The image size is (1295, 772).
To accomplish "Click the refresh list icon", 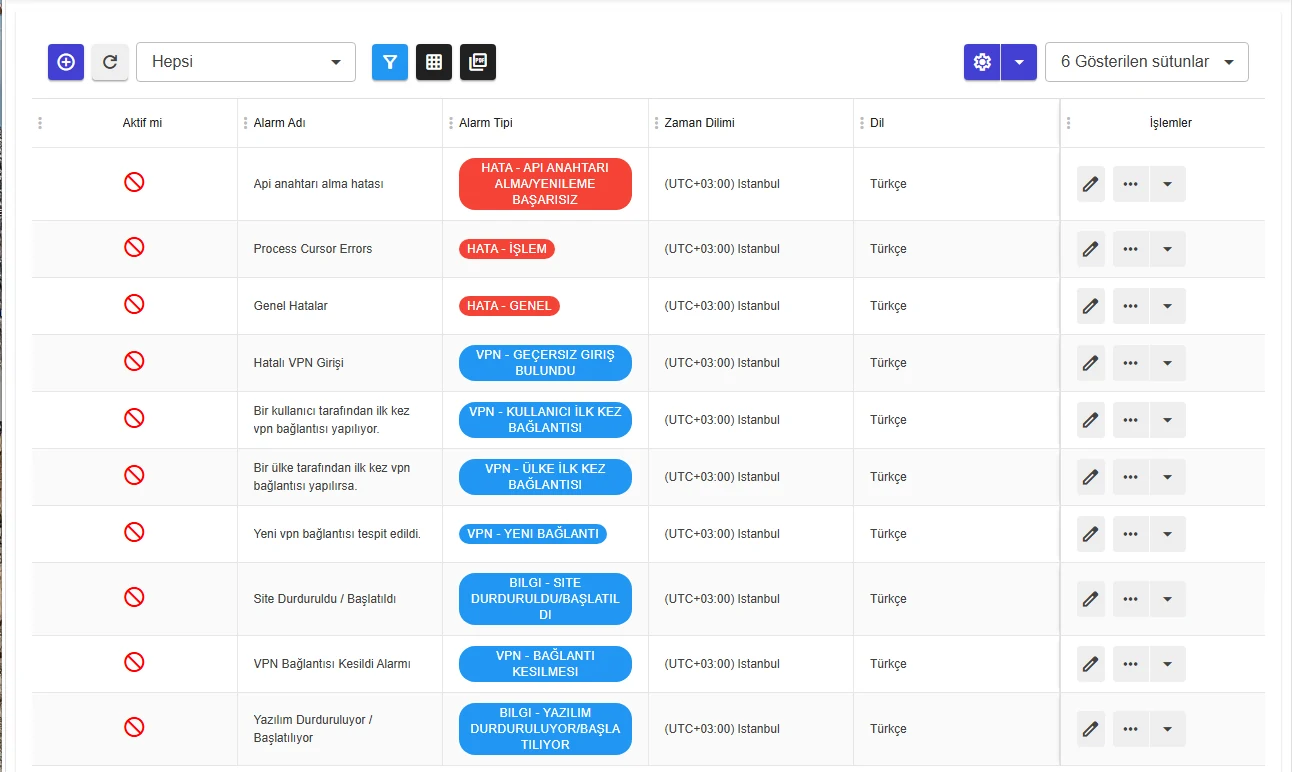I will (110, 62).
